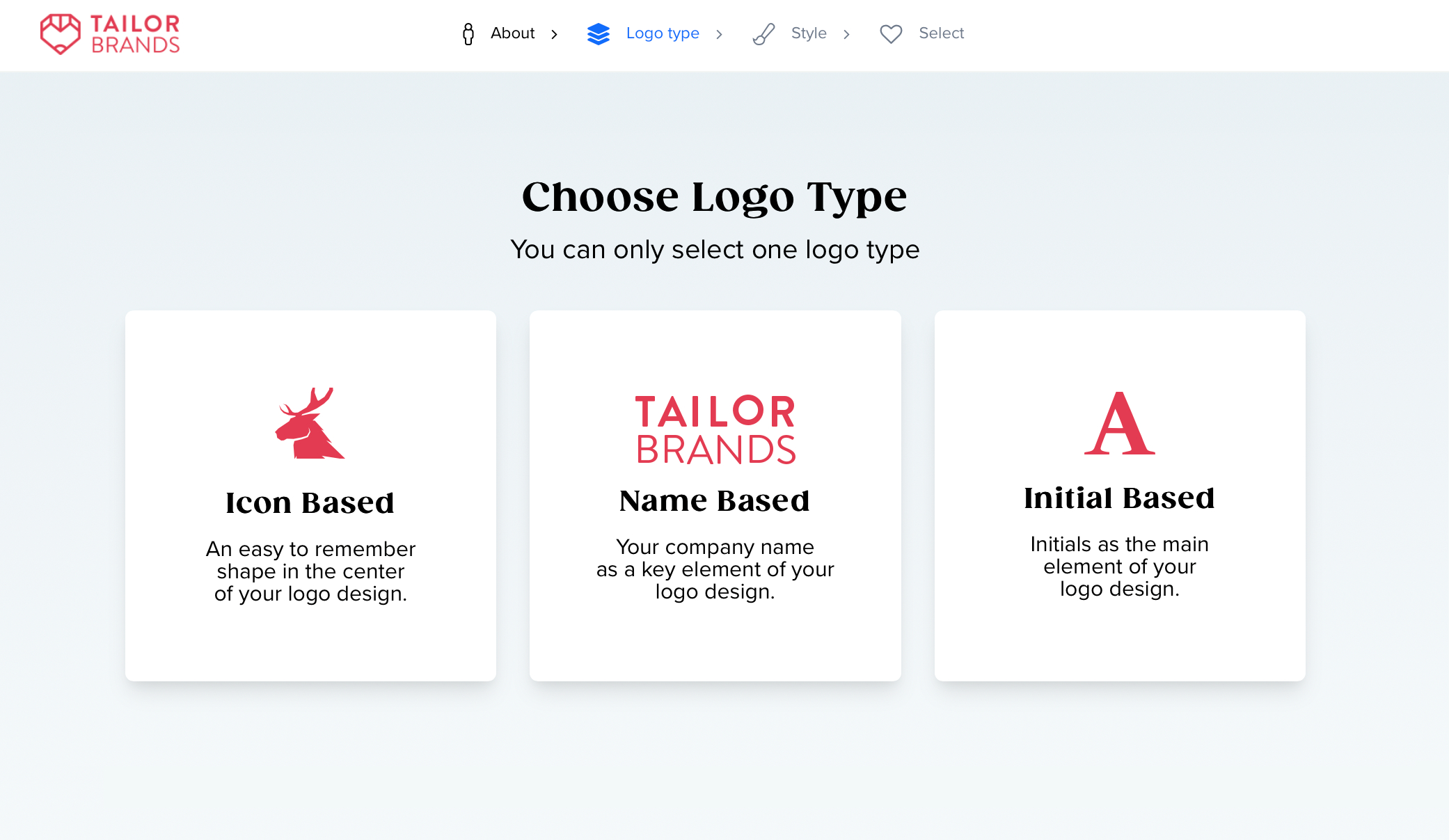Image resolution: width=1449 pixels, height=840 pixels.
Task: Click the Tailor Brands header wordmark
Action: [x=135, y=34]
